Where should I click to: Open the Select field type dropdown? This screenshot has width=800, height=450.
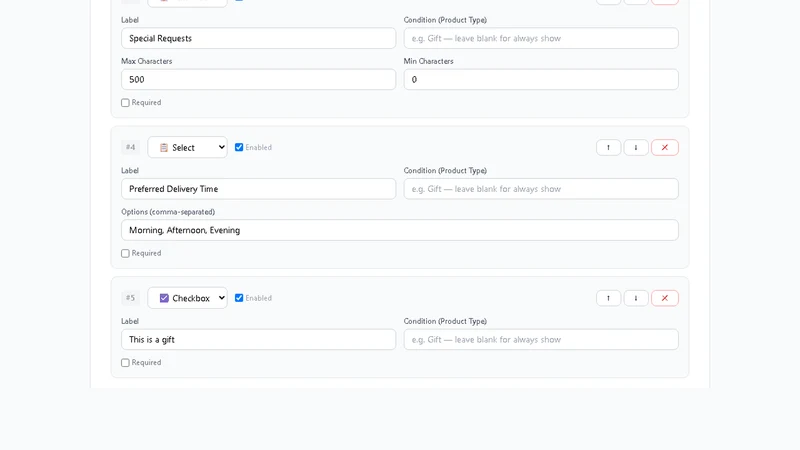(187, 147)
